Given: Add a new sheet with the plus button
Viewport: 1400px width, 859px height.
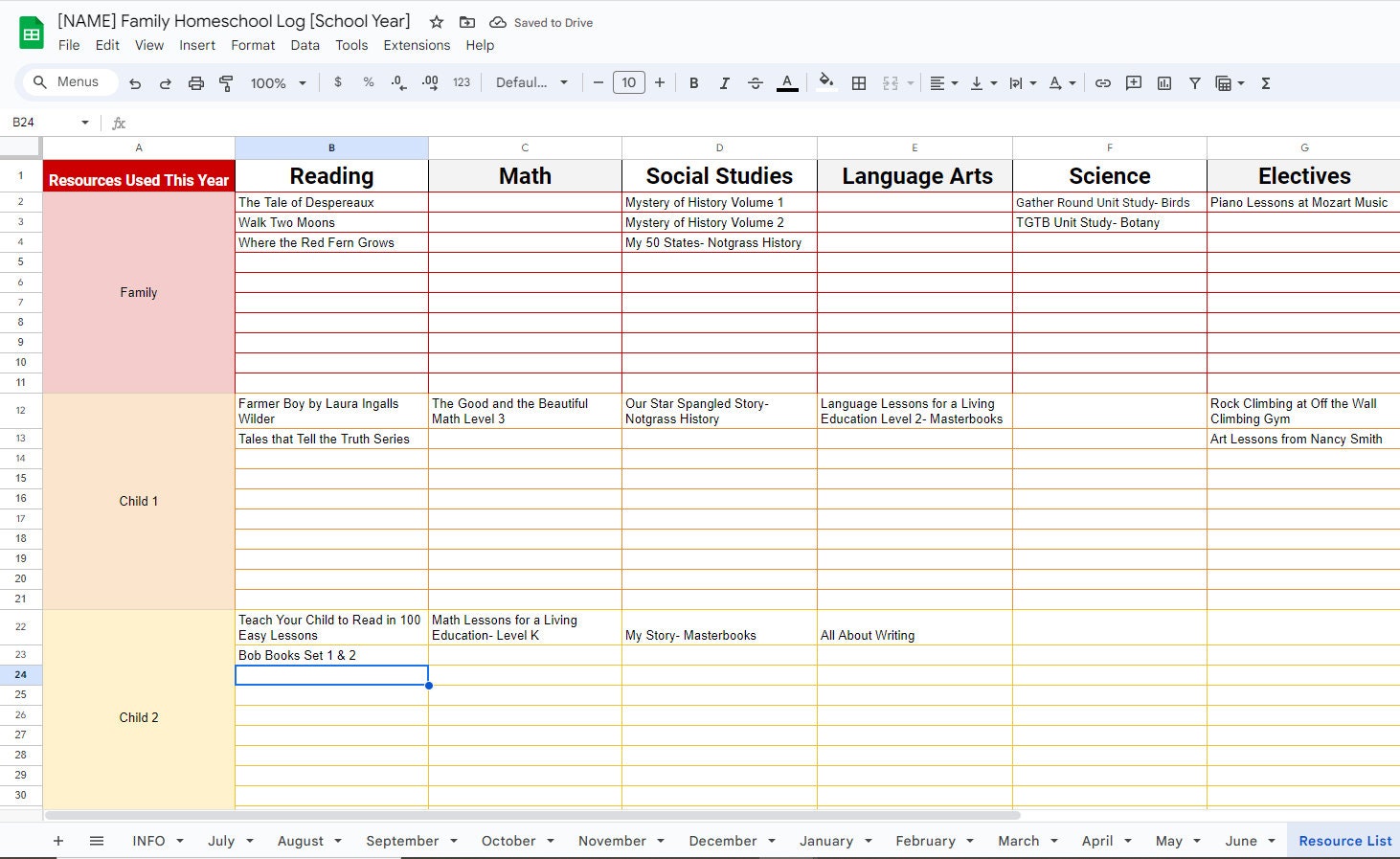Looking at the screenshot, I should click(x=57, y=840).
